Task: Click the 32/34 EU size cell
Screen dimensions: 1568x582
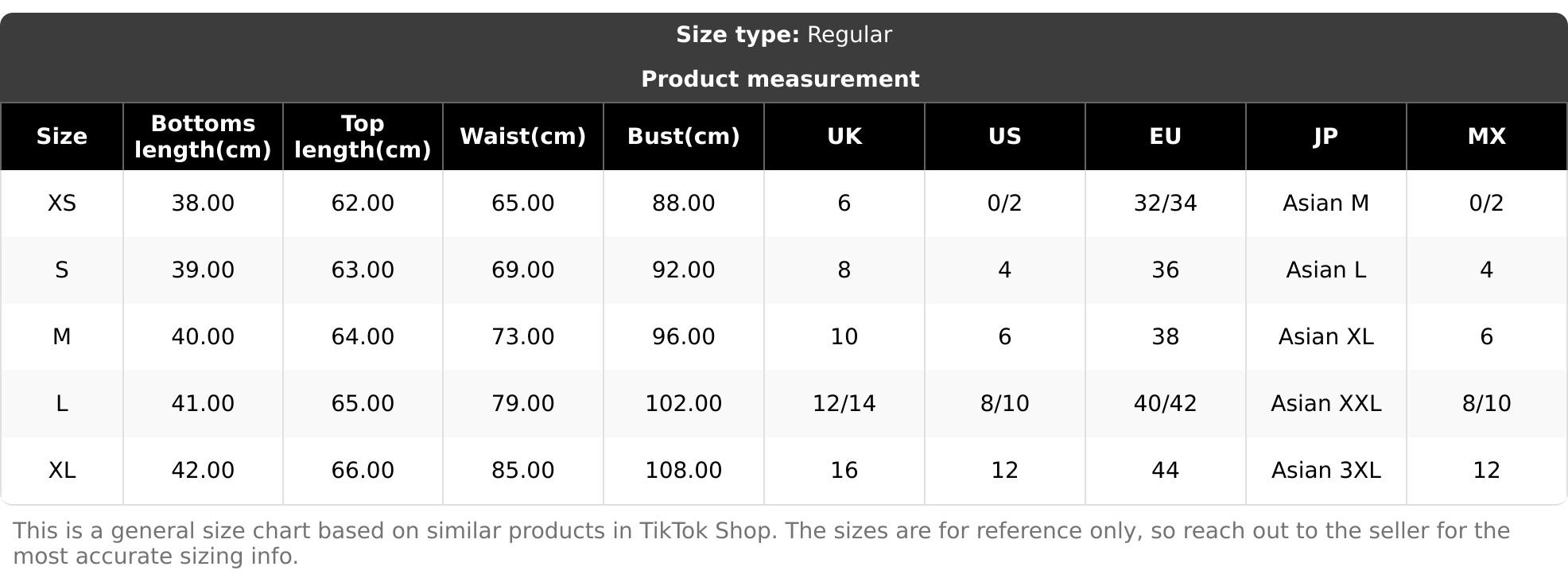Action: point(1165,204)
